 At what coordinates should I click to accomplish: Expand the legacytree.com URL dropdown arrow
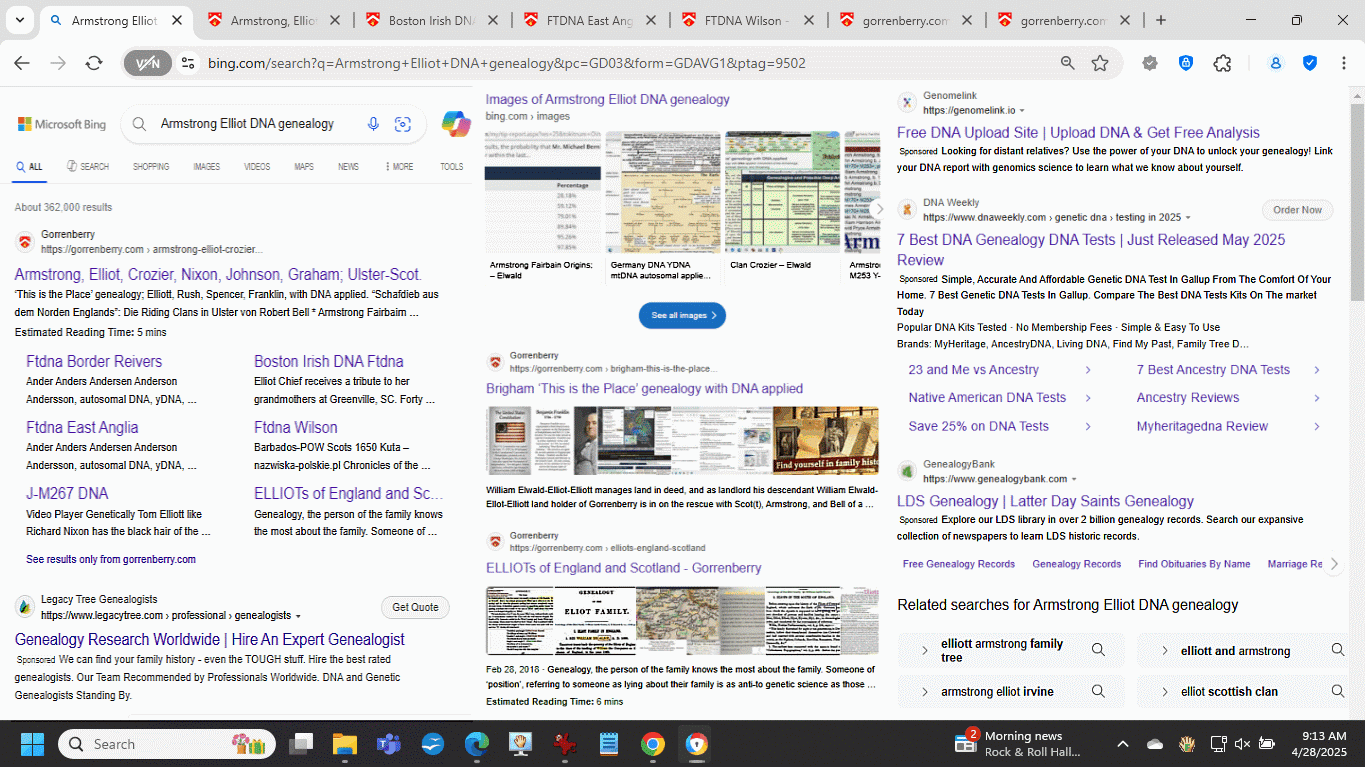298,616
